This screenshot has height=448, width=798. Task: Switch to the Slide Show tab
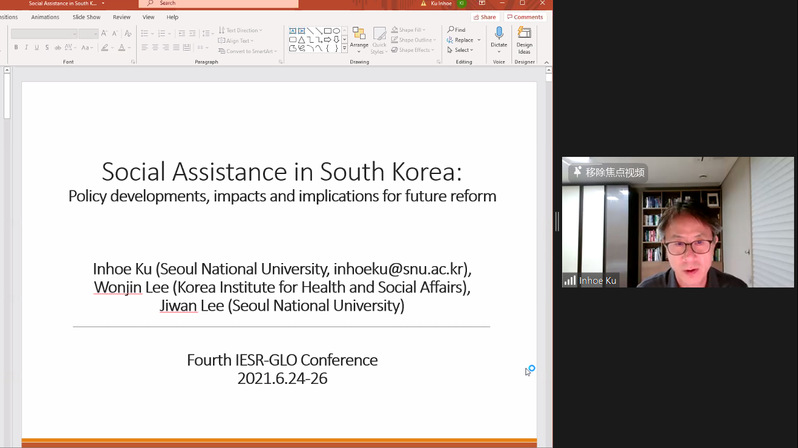[x=86, y=17]
